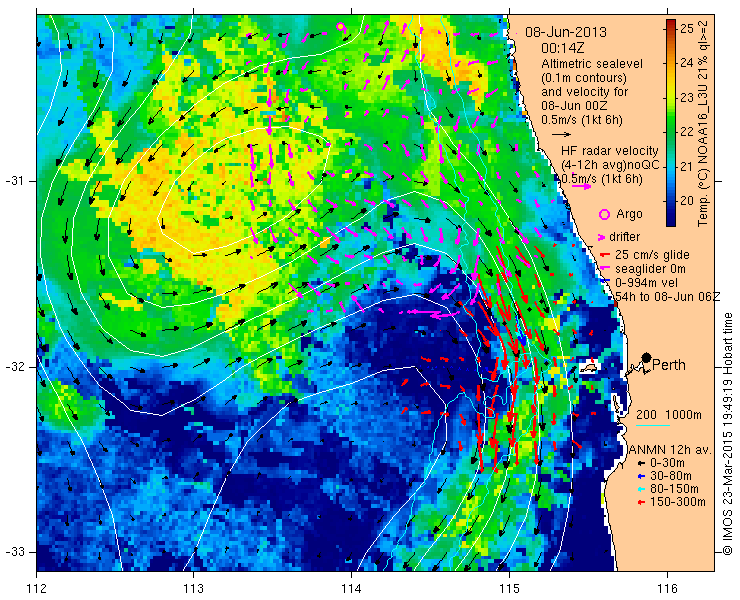
Task: Click the 200 1000m isobath label
Action: pyautogui.click(x=669, y=415)
